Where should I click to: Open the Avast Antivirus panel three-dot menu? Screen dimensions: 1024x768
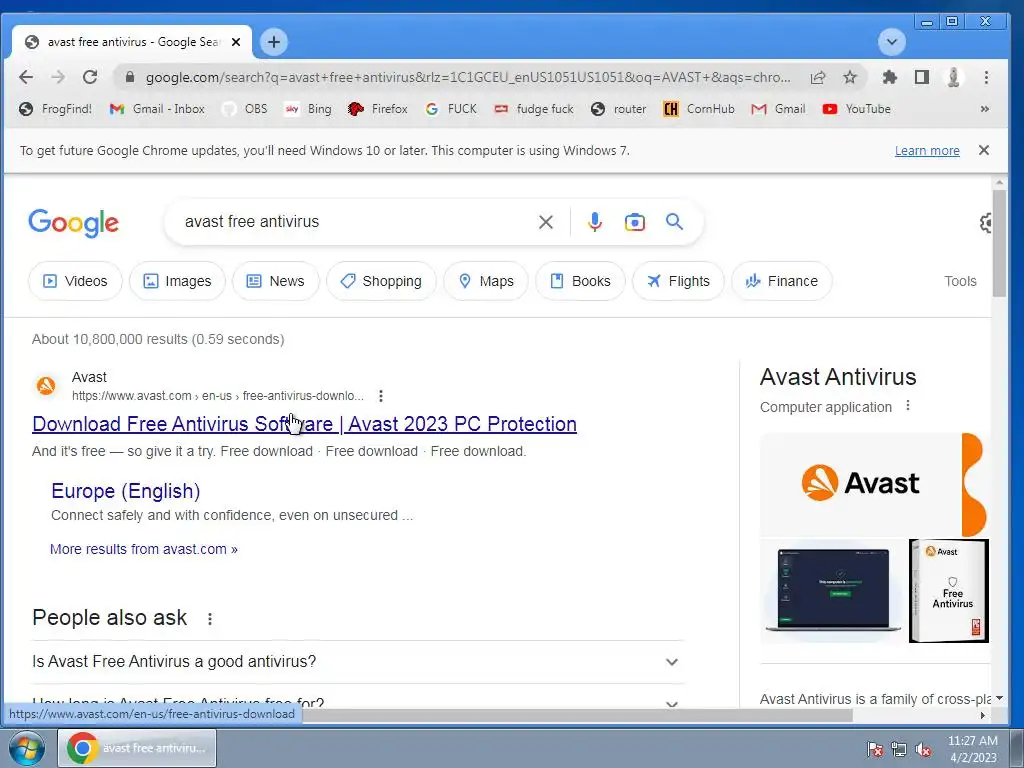pyautogui.click(x=908, y=406)
